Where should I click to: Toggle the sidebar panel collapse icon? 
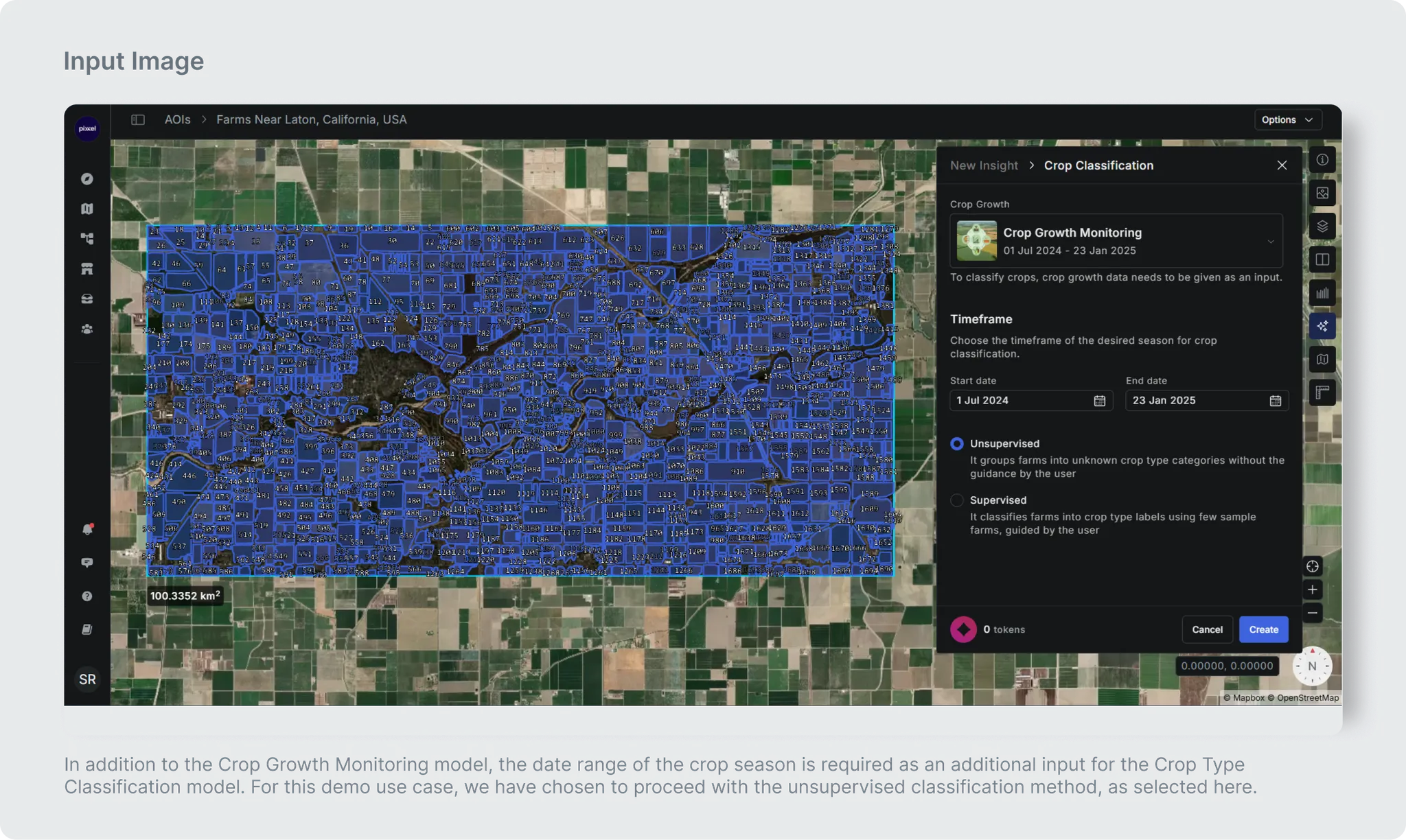point(138,119)
